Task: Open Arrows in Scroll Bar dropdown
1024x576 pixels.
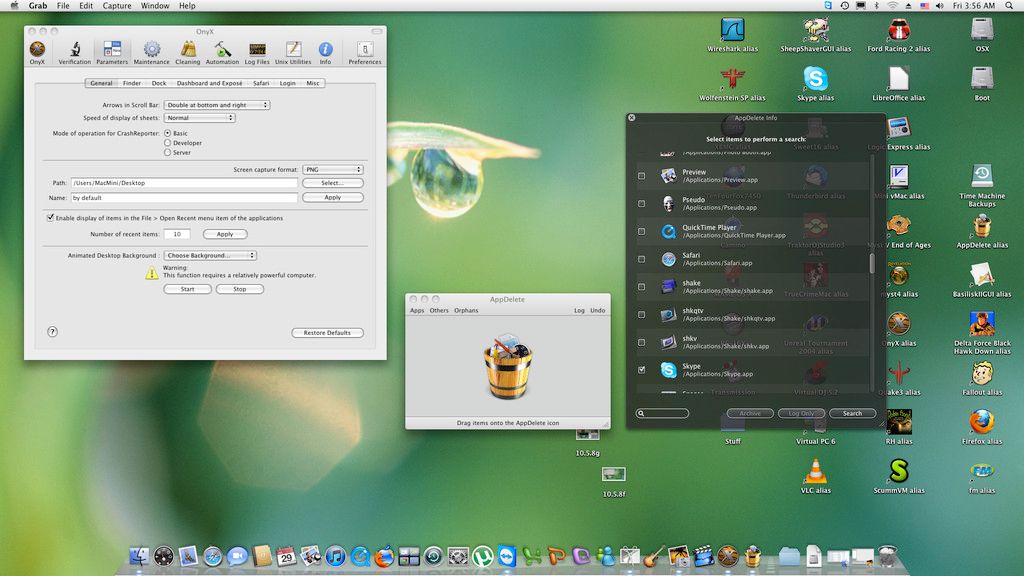Action: (216, 104)
